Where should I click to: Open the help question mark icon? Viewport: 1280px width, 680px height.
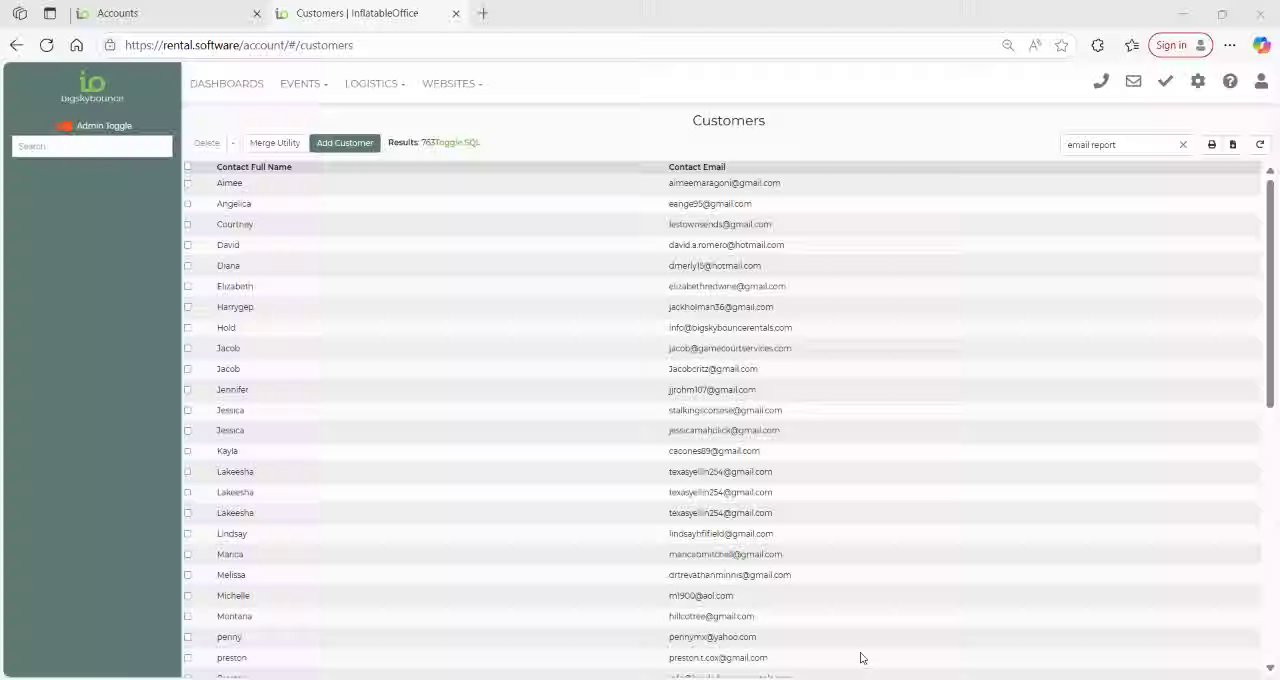[1230, 82]
